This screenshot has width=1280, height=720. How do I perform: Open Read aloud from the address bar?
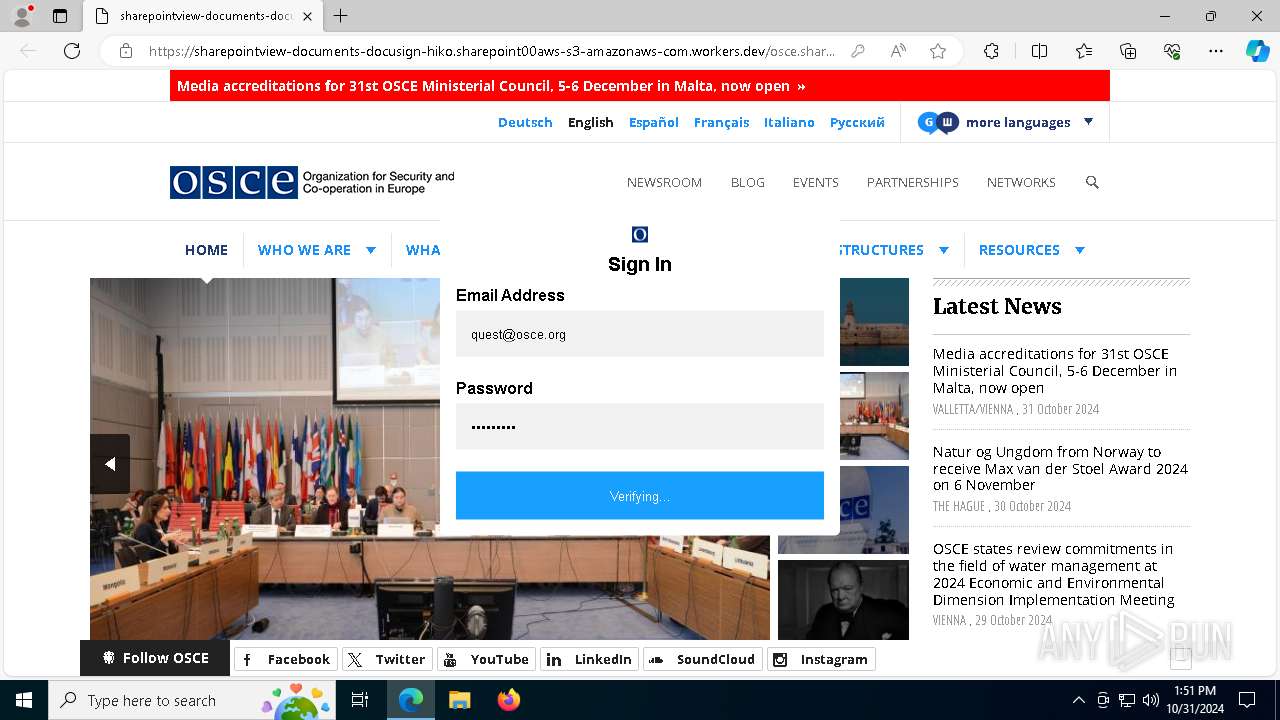coord(898,51)
